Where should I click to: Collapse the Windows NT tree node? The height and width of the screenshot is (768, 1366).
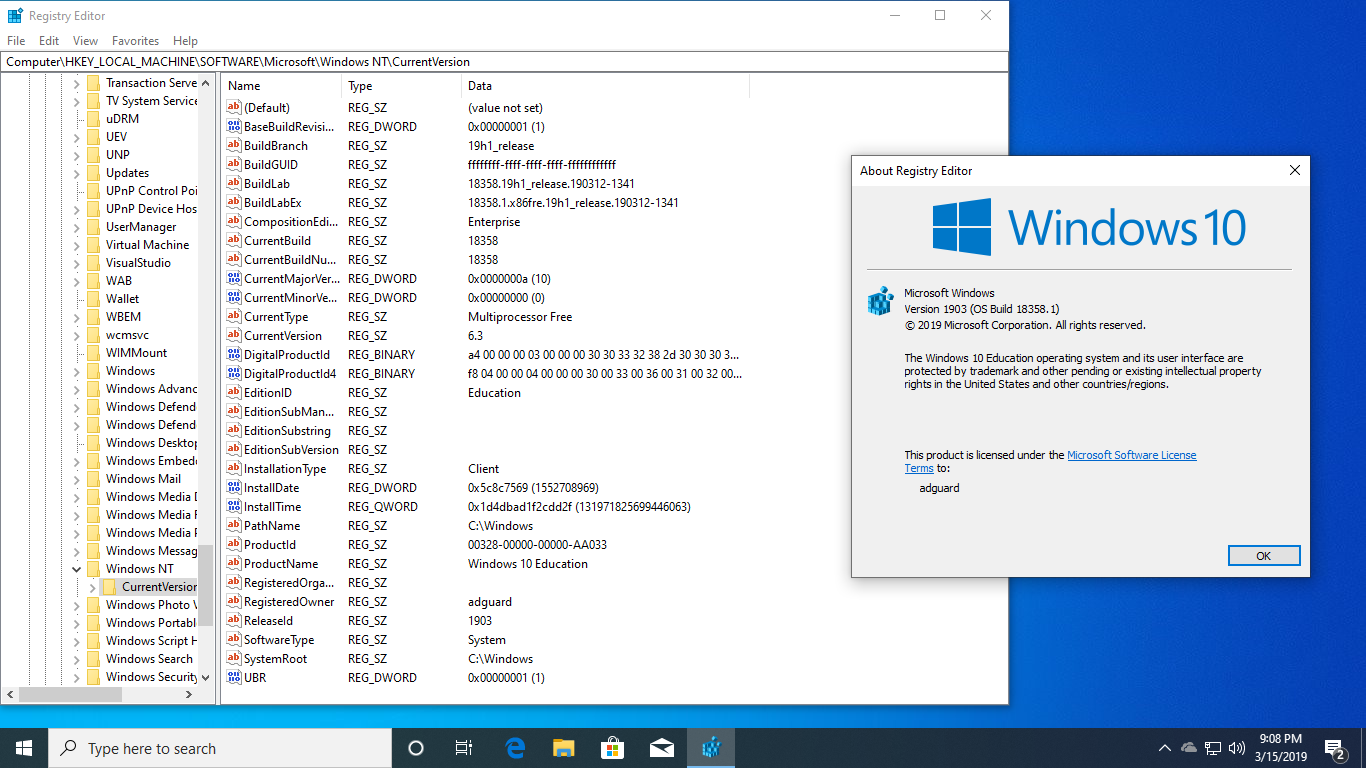point(77,569)
